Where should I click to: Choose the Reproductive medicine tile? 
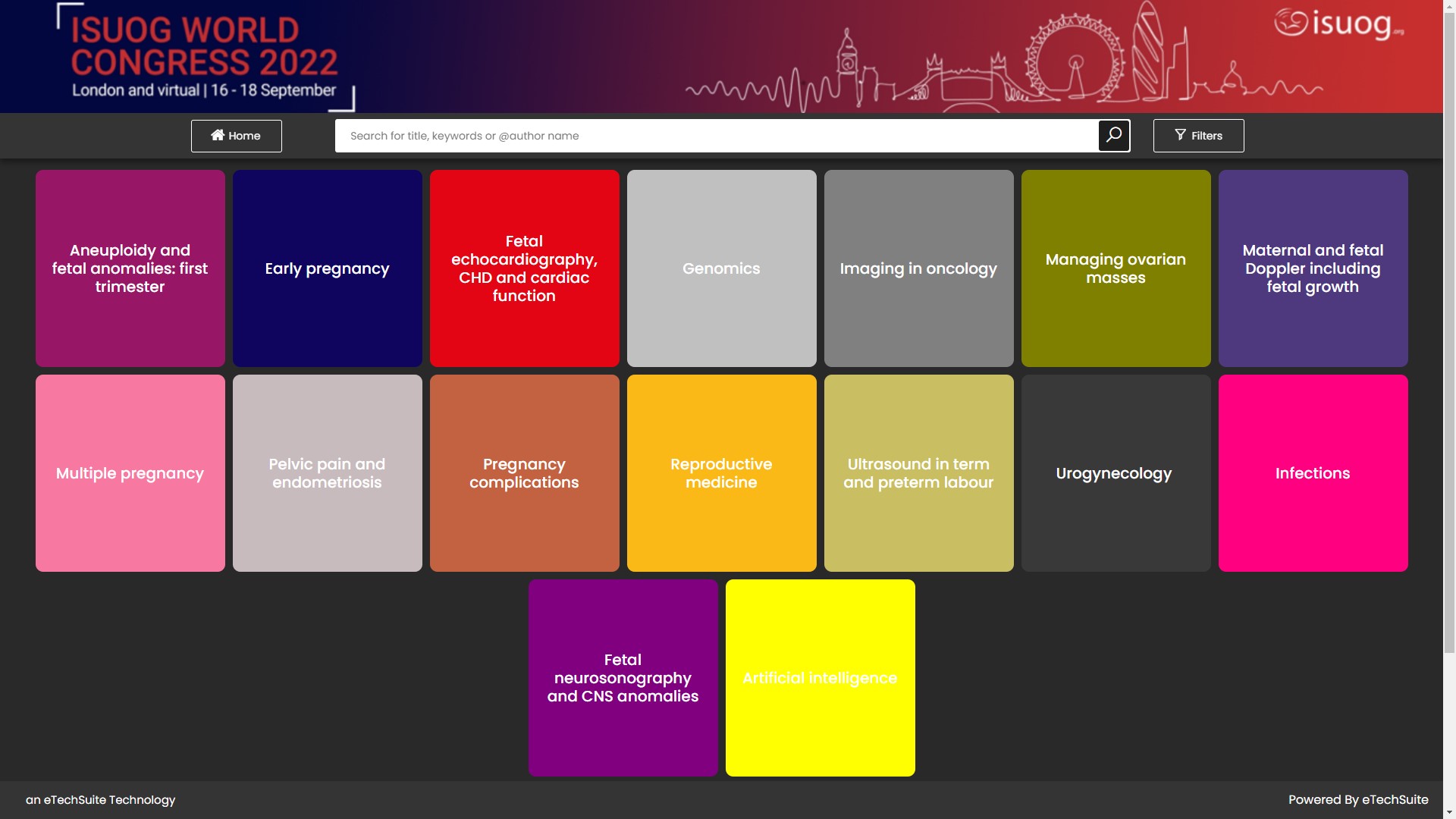[722, 473]
